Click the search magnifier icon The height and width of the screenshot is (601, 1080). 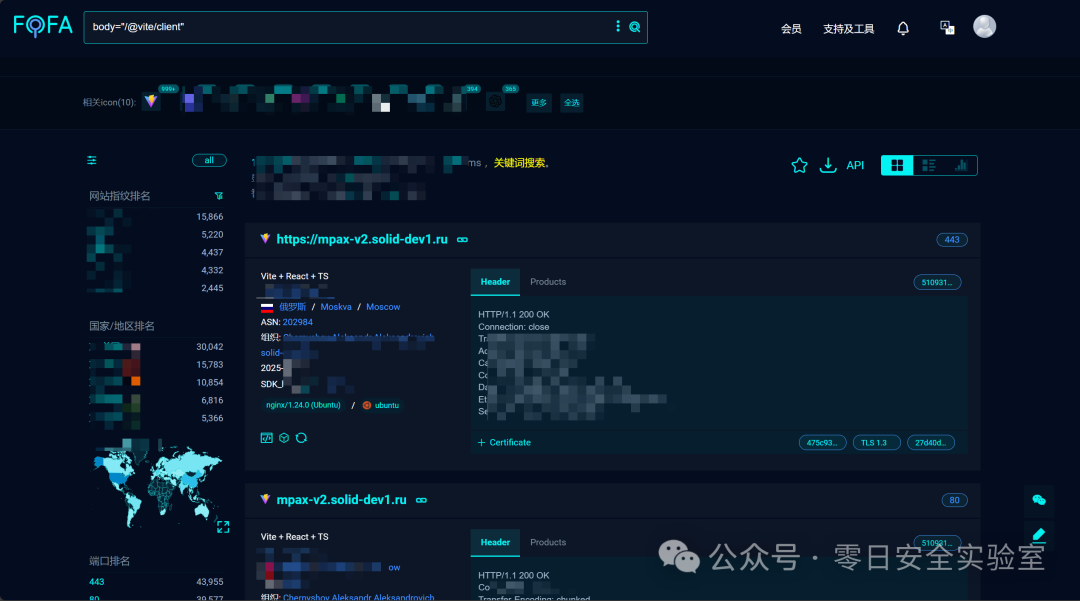coord(634,27)
